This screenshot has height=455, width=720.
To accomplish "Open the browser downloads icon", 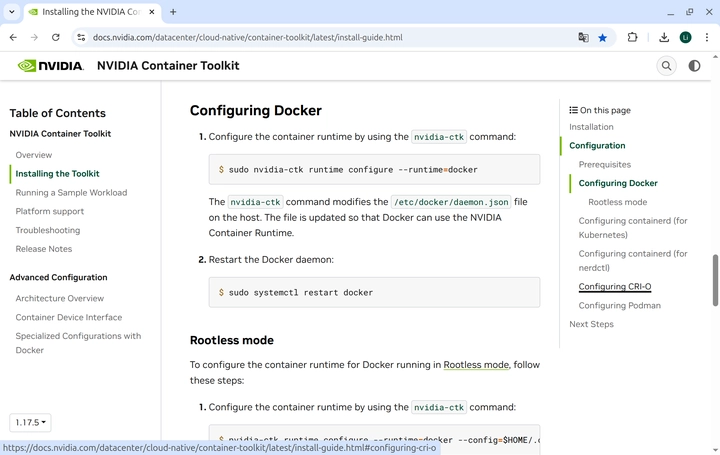I will (x=663, y=37).
